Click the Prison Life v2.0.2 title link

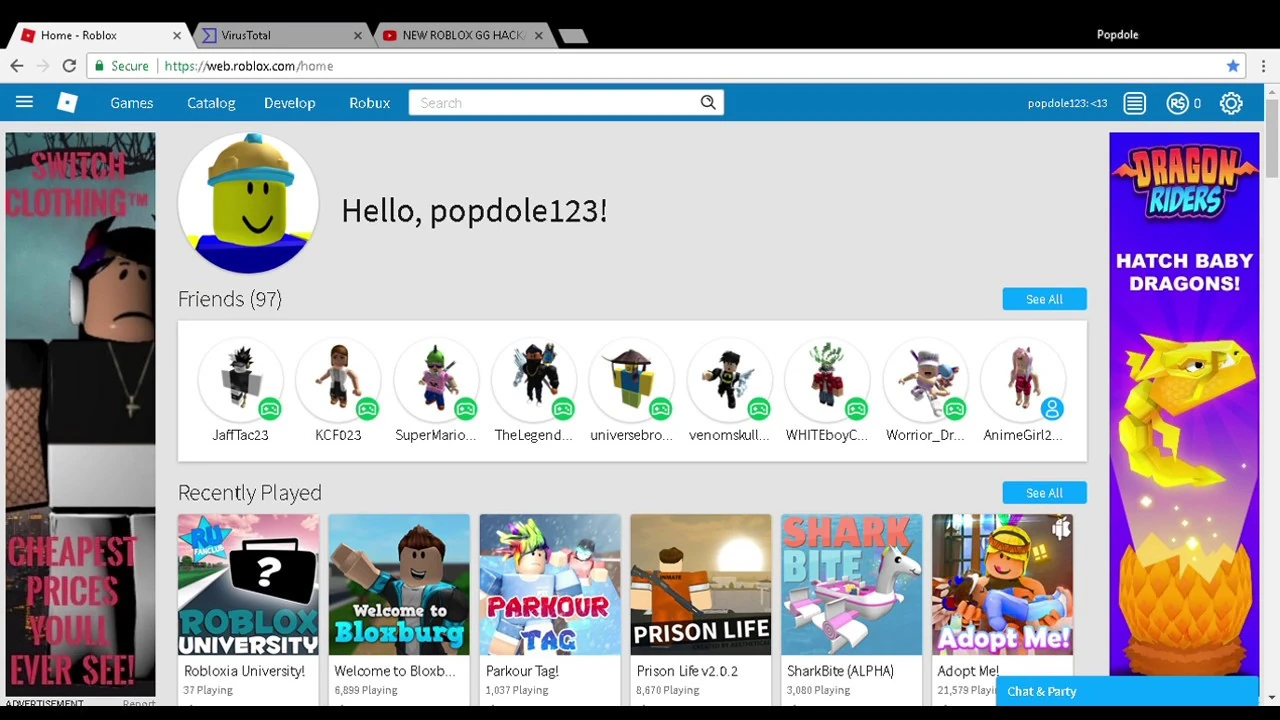[688, 671]
